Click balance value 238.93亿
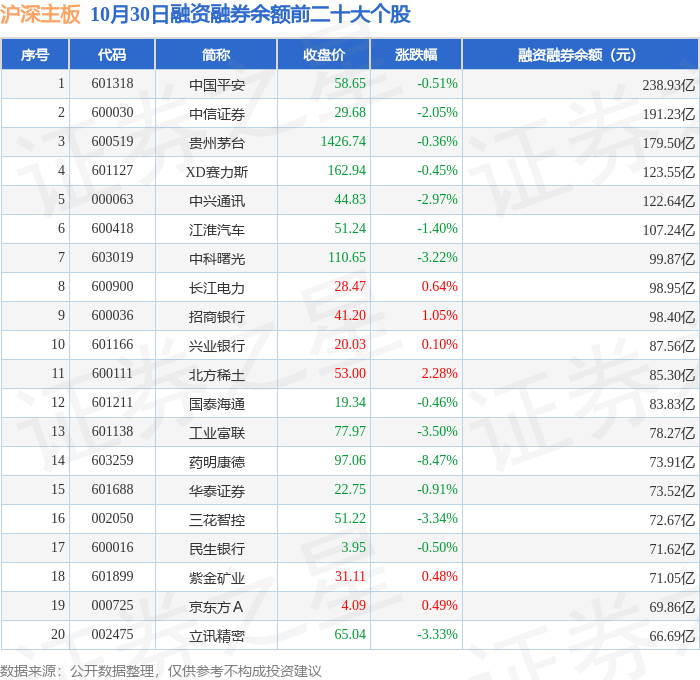 (669, 85)
